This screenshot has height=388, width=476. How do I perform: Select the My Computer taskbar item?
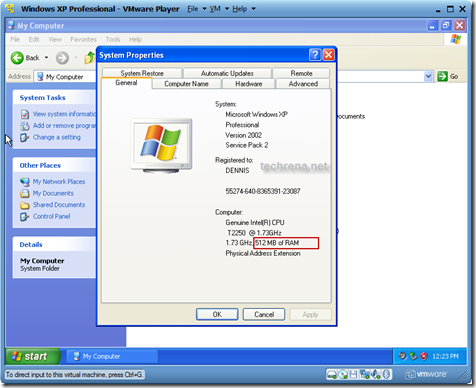[x=112, y=356]
